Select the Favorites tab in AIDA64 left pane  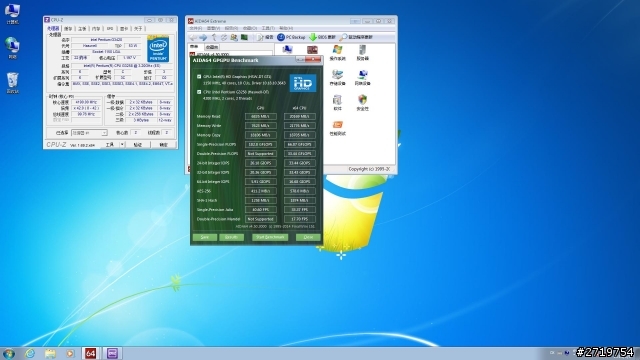coord(211,47)
